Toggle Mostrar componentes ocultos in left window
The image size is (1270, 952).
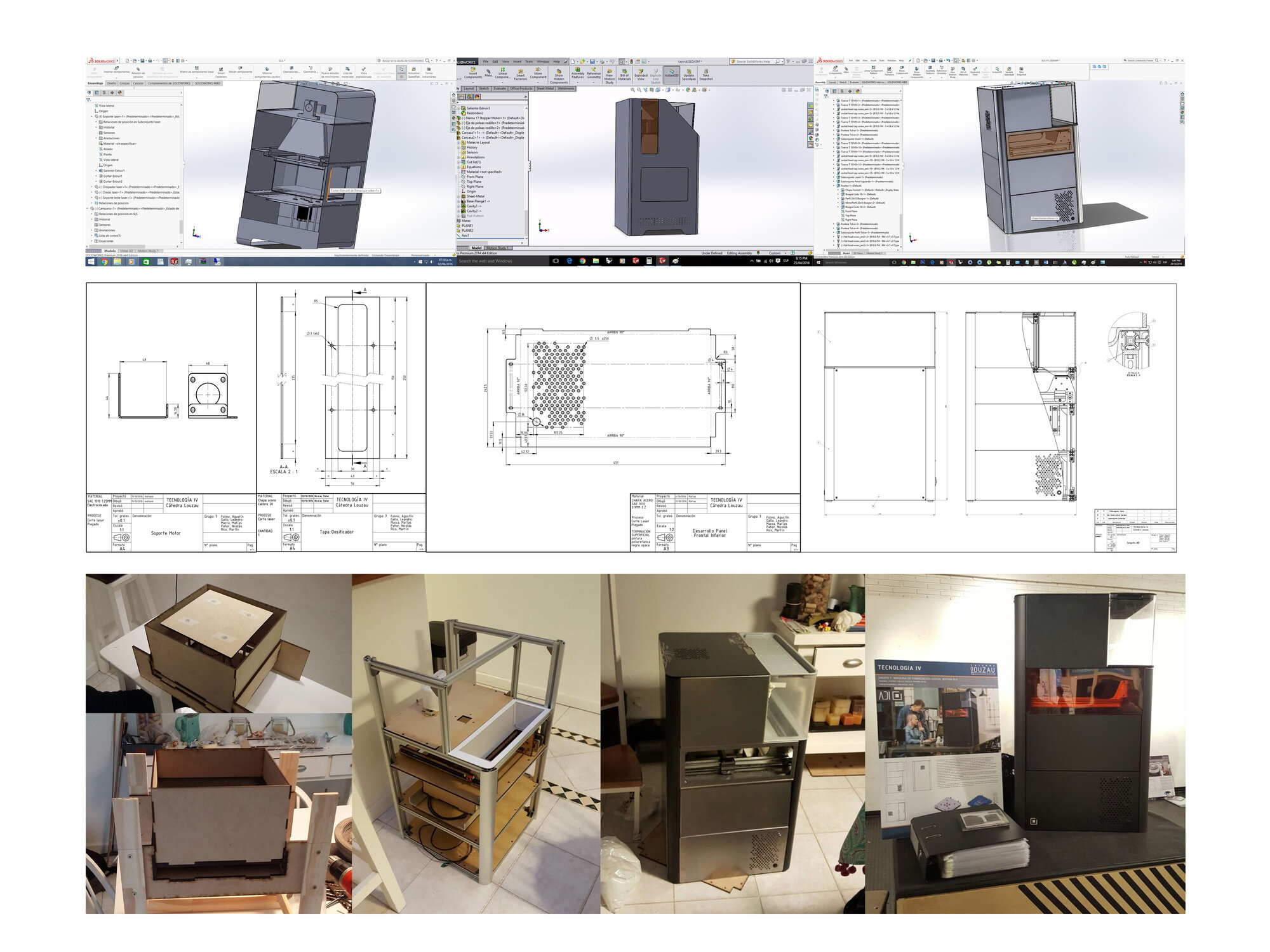(267, 73)
